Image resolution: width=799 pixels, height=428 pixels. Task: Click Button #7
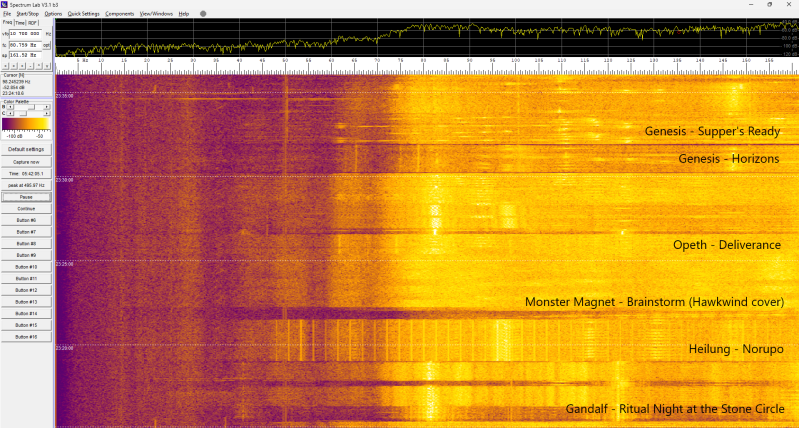[26, 232]
